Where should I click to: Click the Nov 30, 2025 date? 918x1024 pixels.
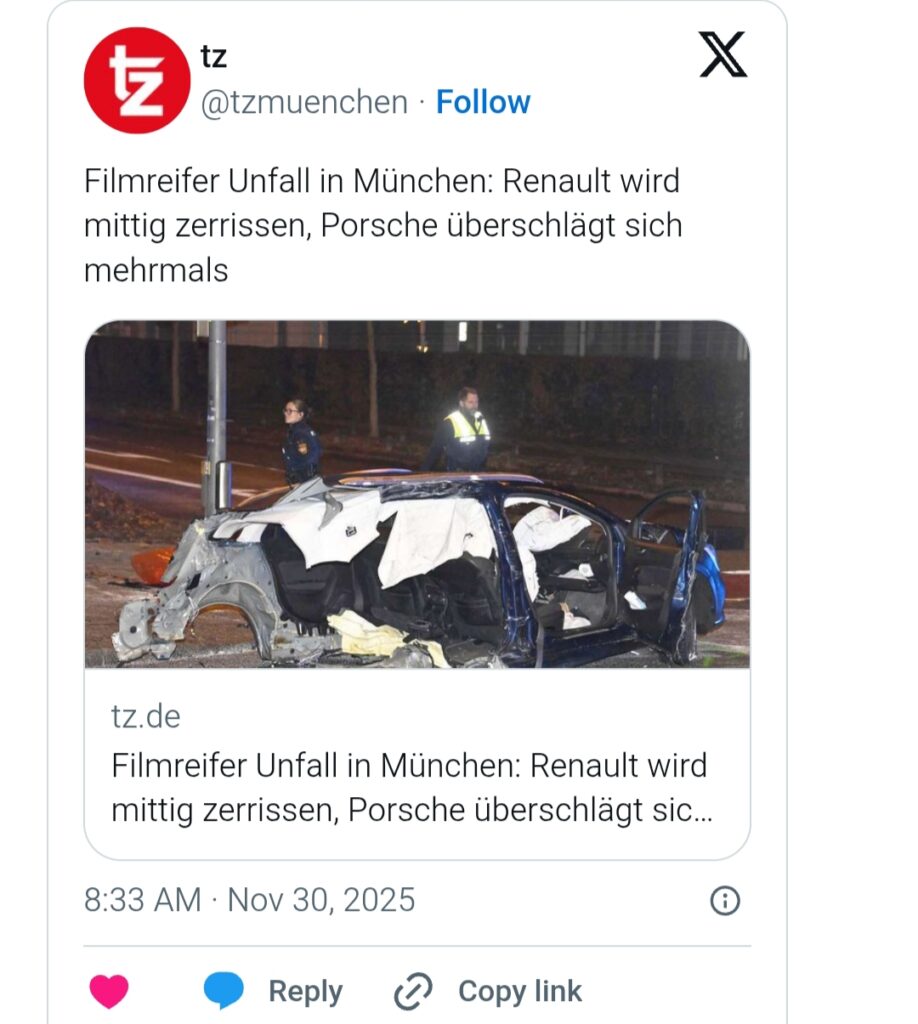click(x=321, y=900)
